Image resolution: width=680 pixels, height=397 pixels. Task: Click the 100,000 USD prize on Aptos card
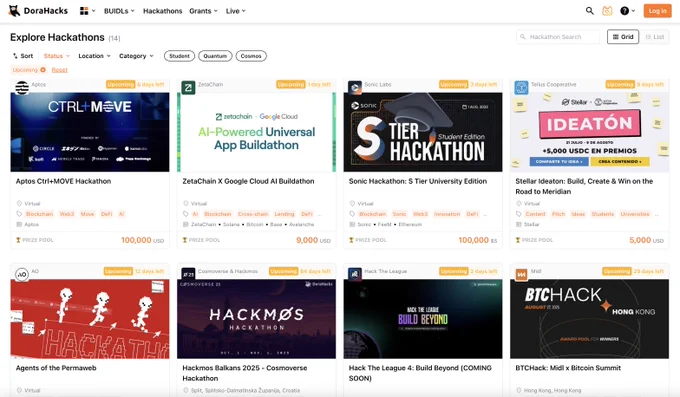click(x=142, y=240)
